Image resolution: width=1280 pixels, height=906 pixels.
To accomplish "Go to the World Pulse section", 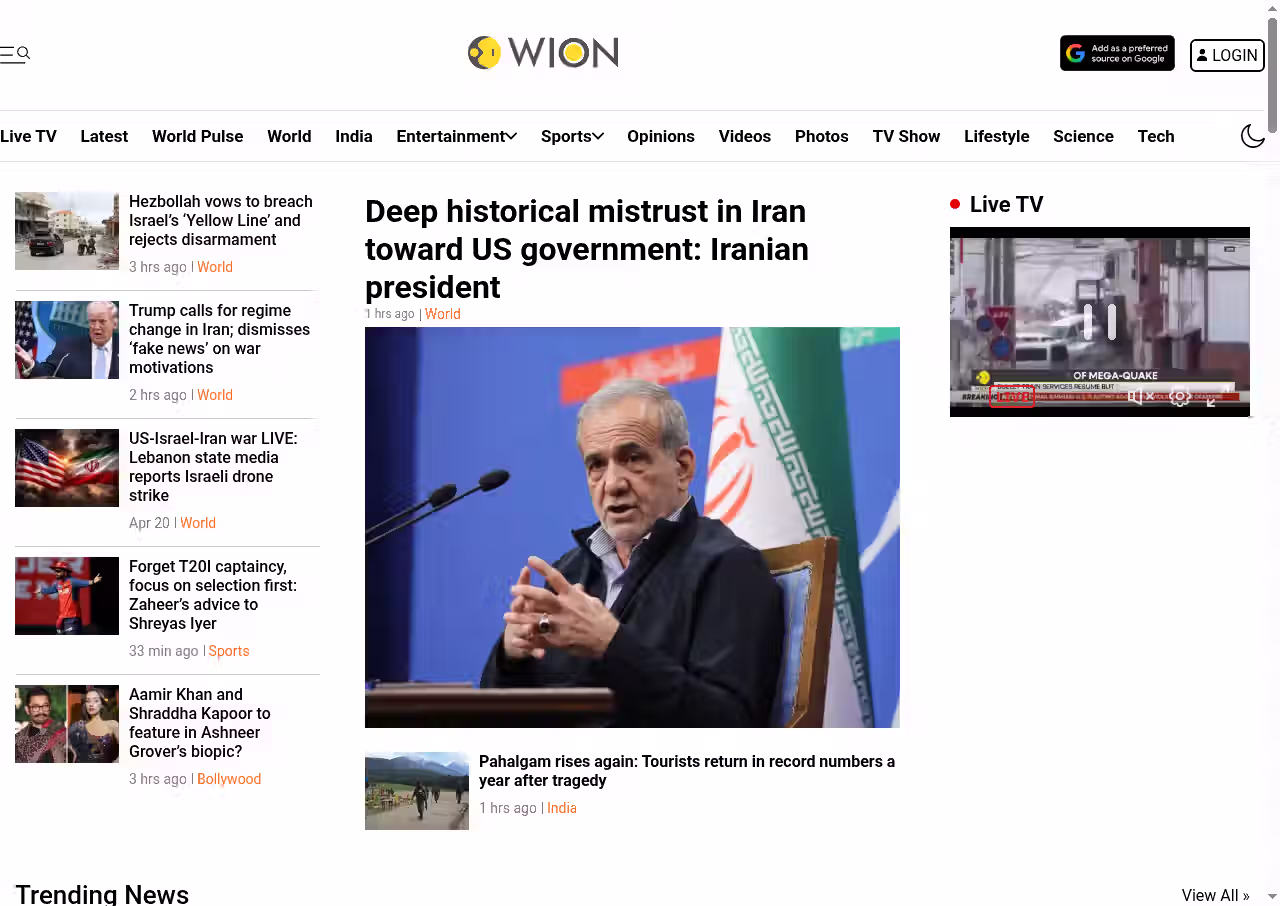I will [x=197, y=136].
